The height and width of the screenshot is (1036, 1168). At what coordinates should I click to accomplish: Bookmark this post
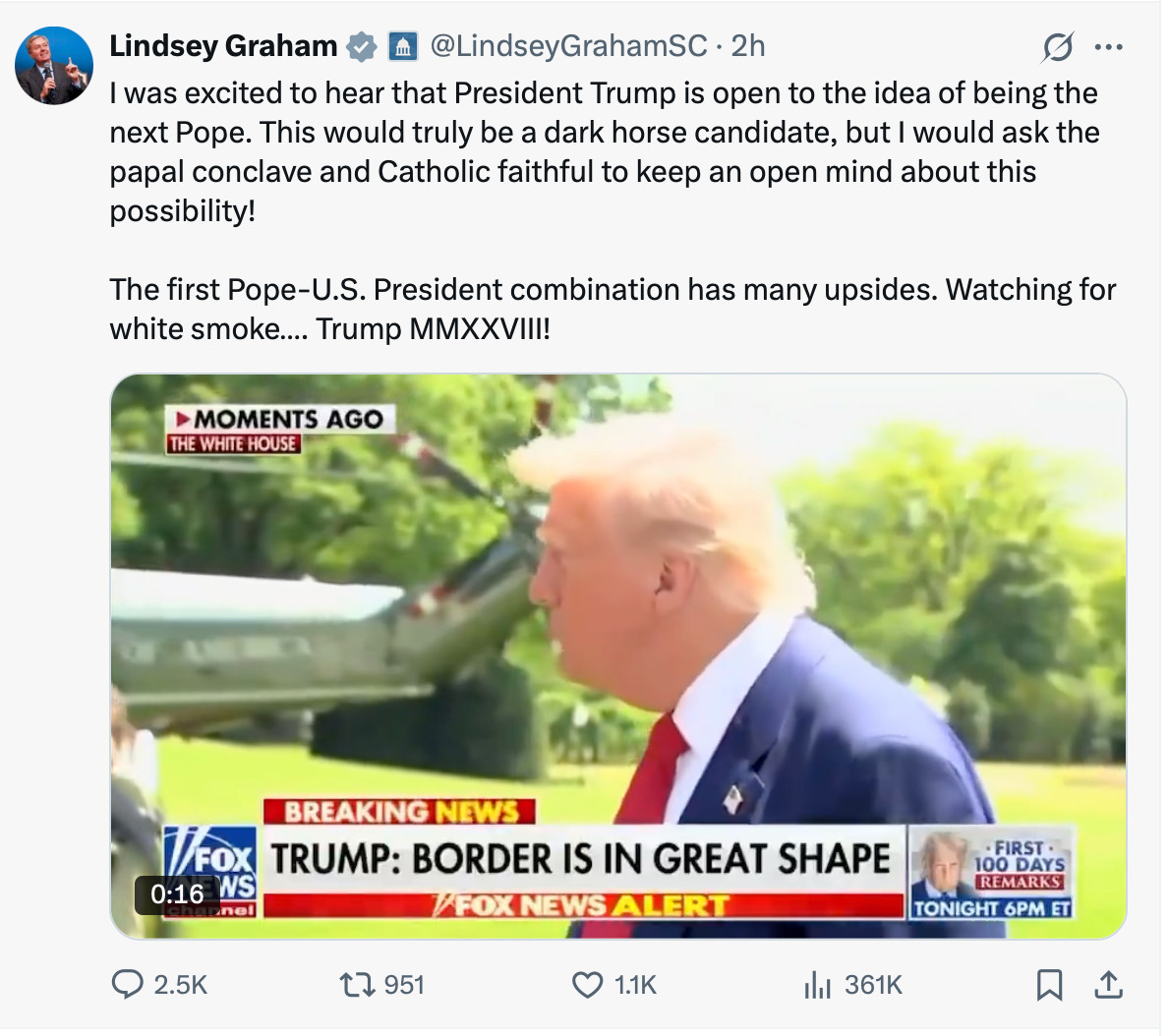[x=1050, y=985]
